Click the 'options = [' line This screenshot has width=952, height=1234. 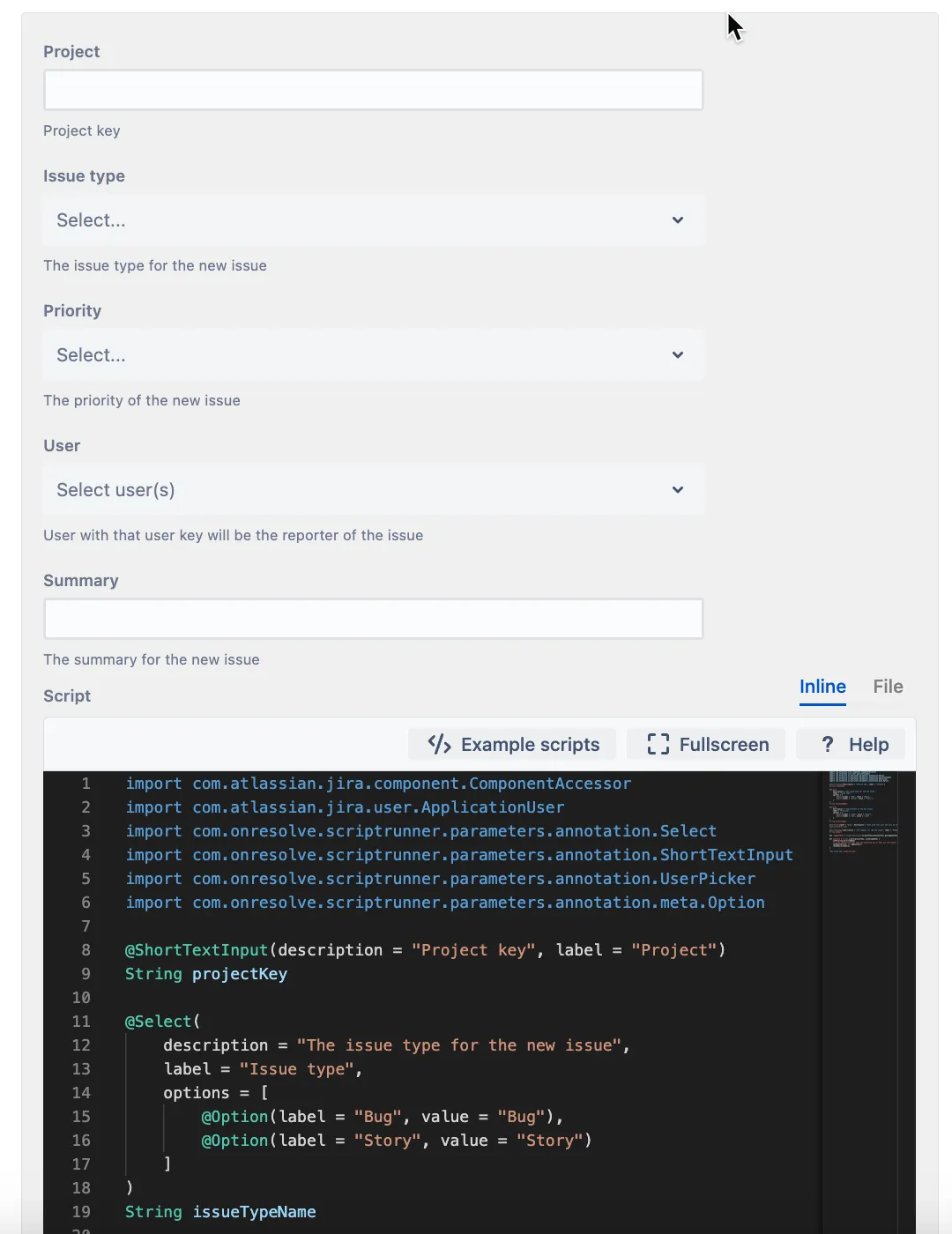216,1093
